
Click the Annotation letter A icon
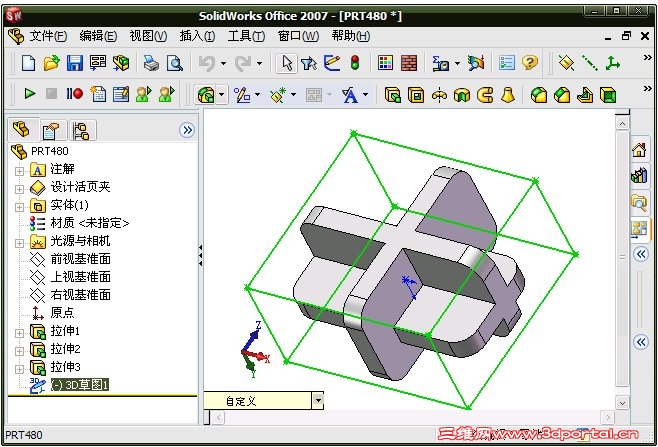[350, 95]
